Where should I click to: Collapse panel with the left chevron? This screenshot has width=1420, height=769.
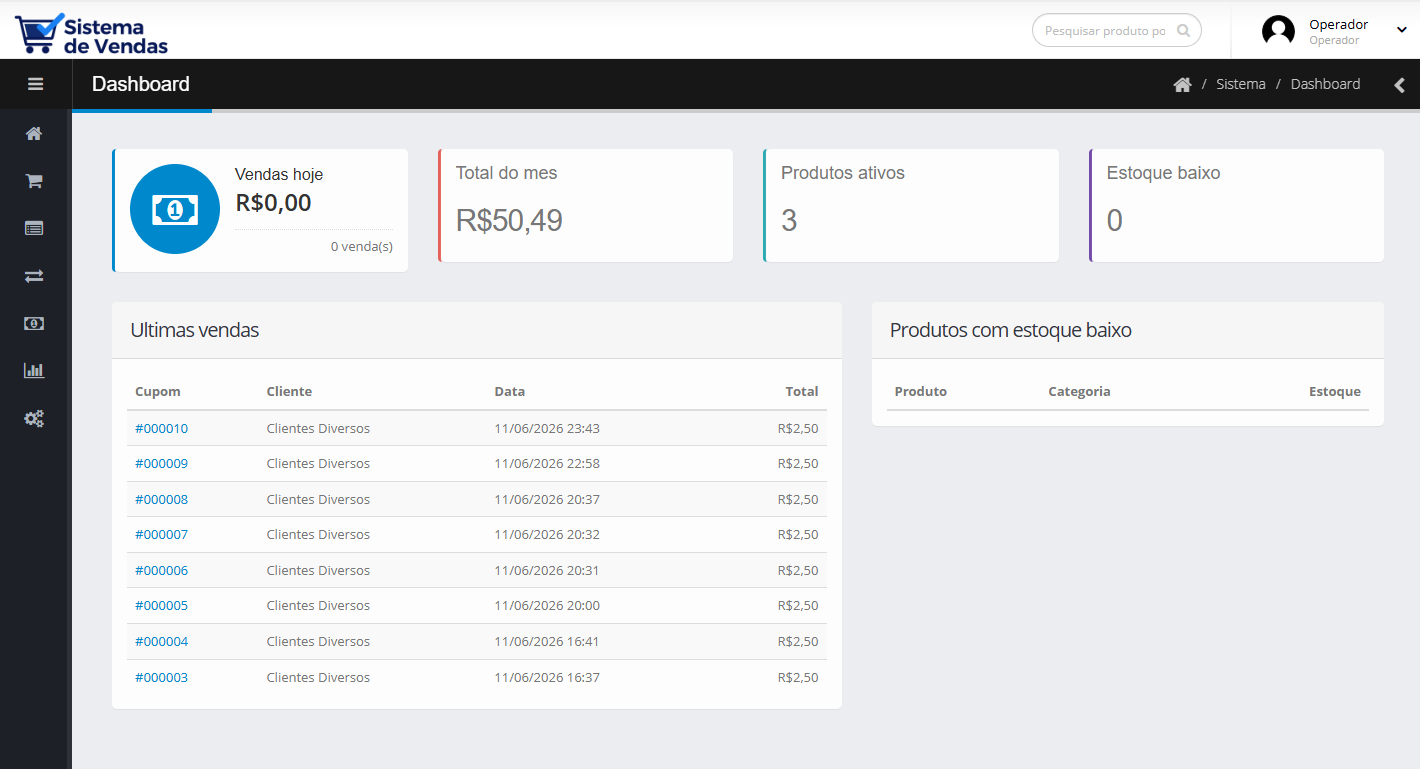[x=1399, y=85]
